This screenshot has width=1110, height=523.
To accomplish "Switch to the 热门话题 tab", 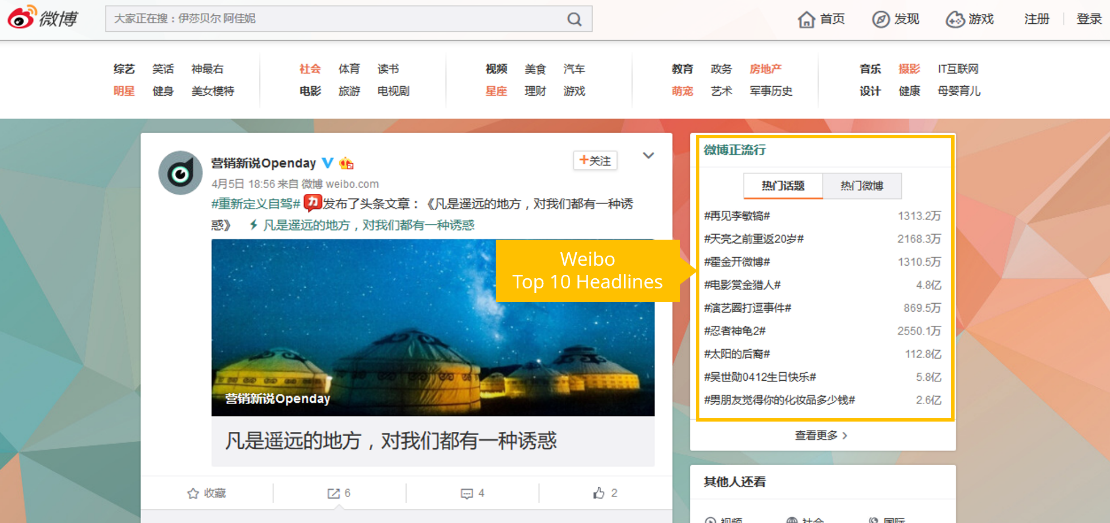I will coord(783,186).
